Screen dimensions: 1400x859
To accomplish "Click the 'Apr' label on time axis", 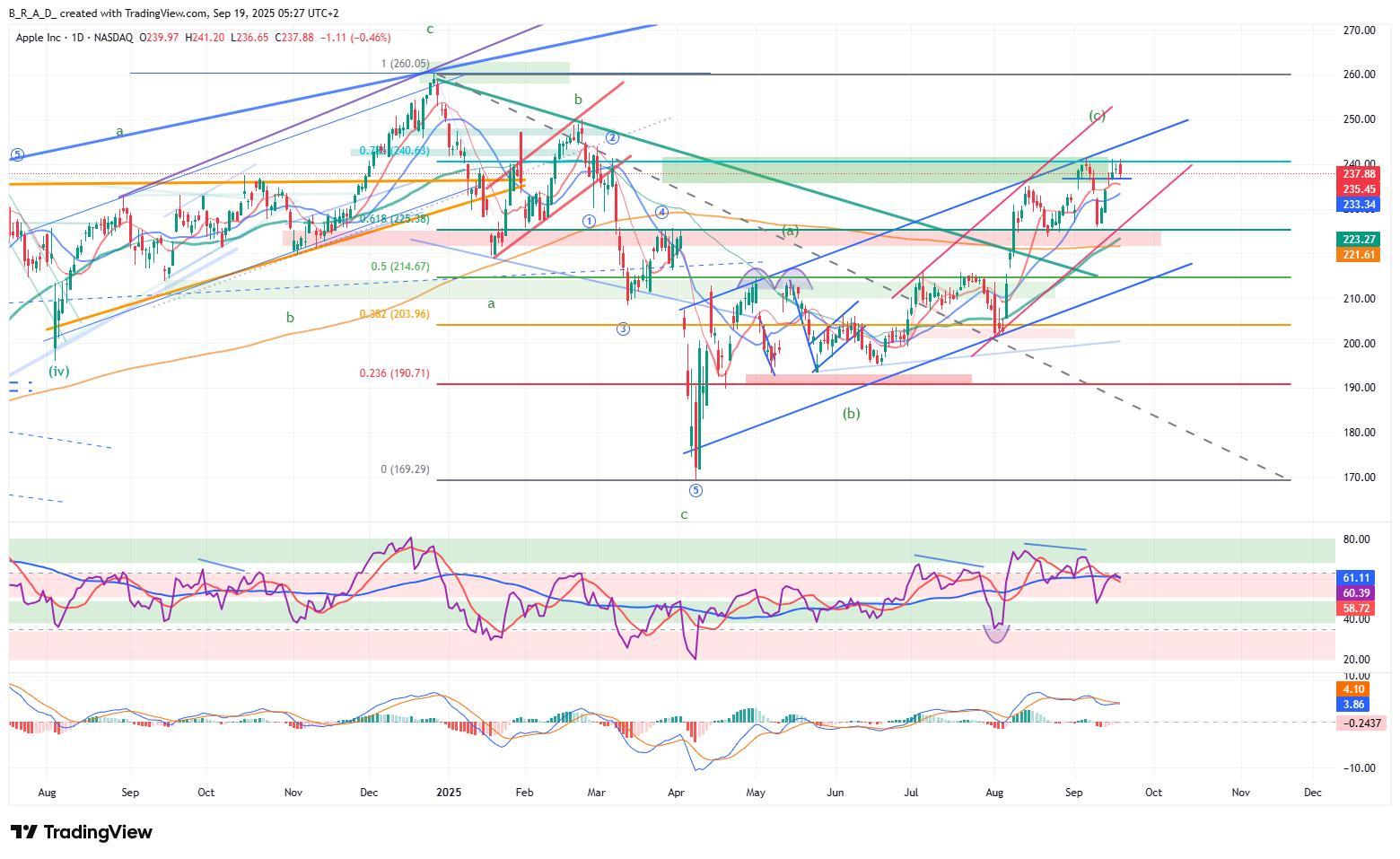I will click(x=677, y=793).
